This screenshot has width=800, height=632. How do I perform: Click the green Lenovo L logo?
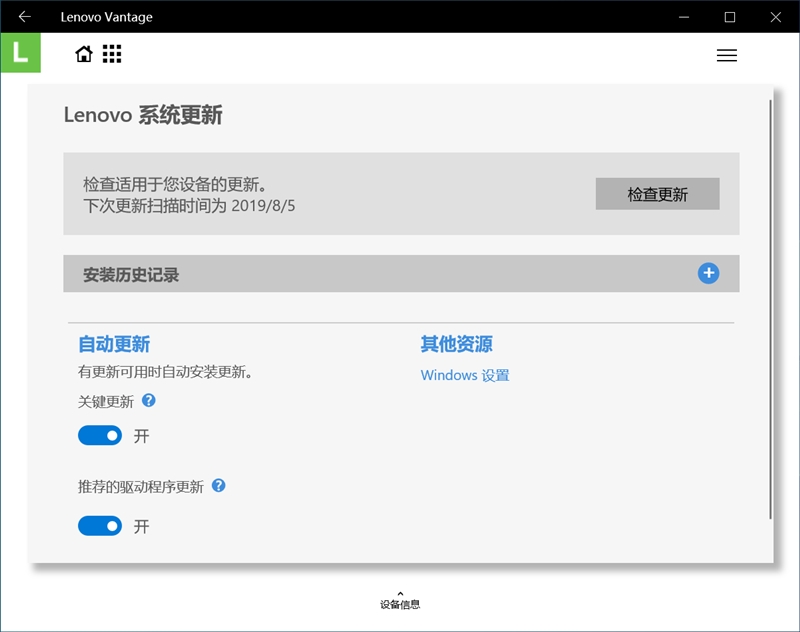click(x=21, y=54)
